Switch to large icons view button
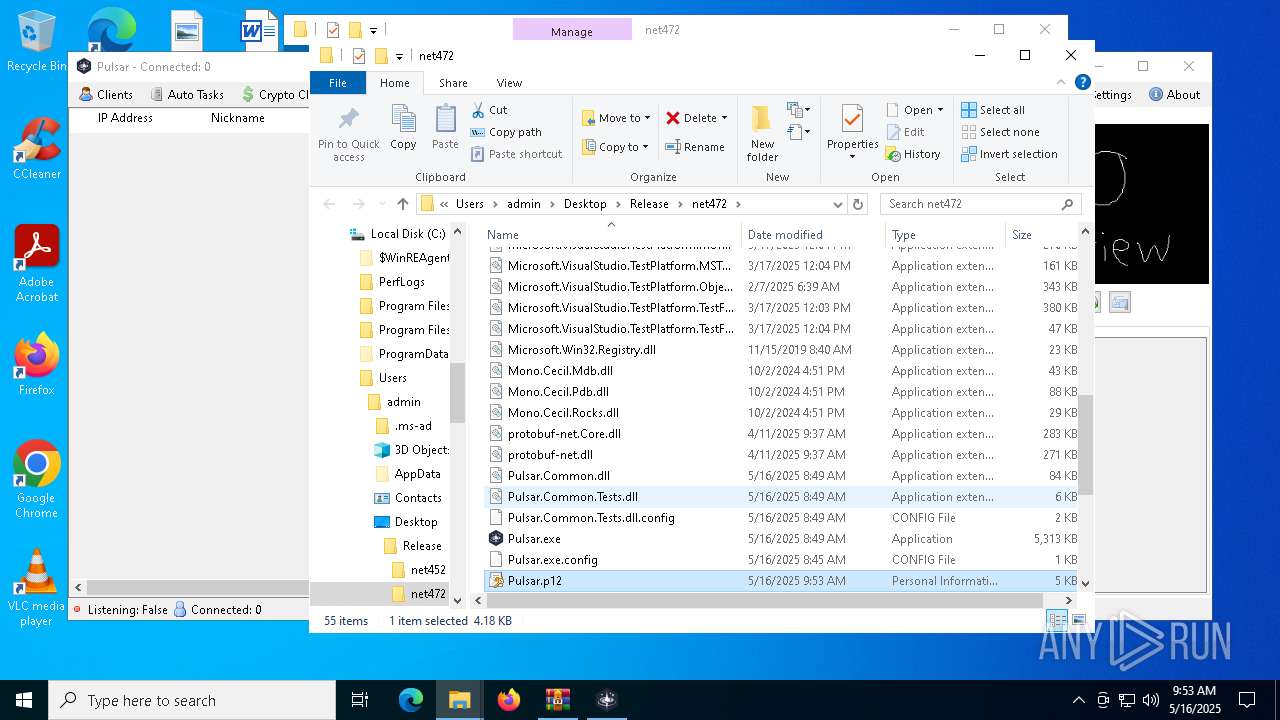The height and width of the screenshot is (720, 1280). pyautogui.click(x=1078, y=621)
